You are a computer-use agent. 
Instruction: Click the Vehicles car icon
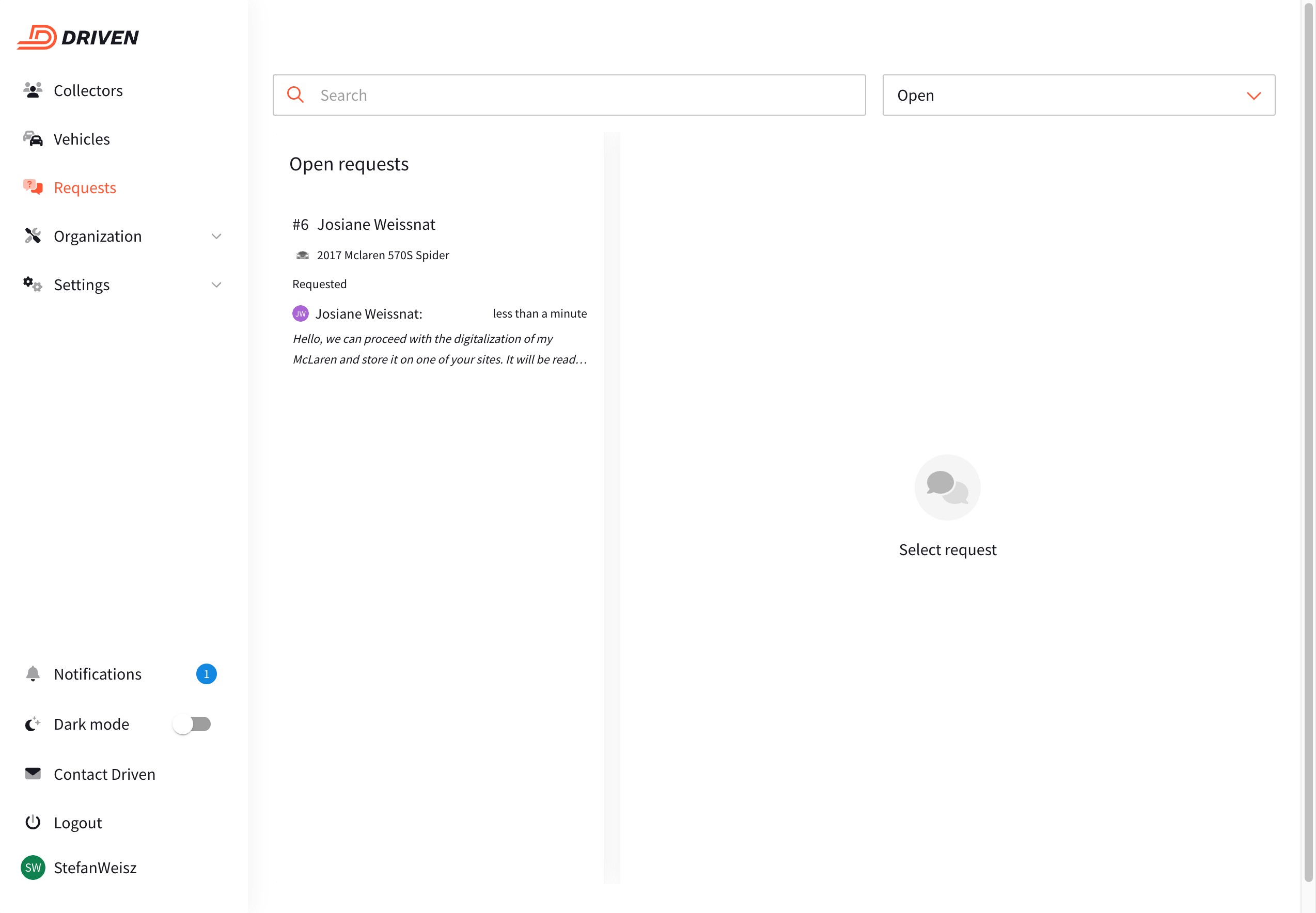33,138
